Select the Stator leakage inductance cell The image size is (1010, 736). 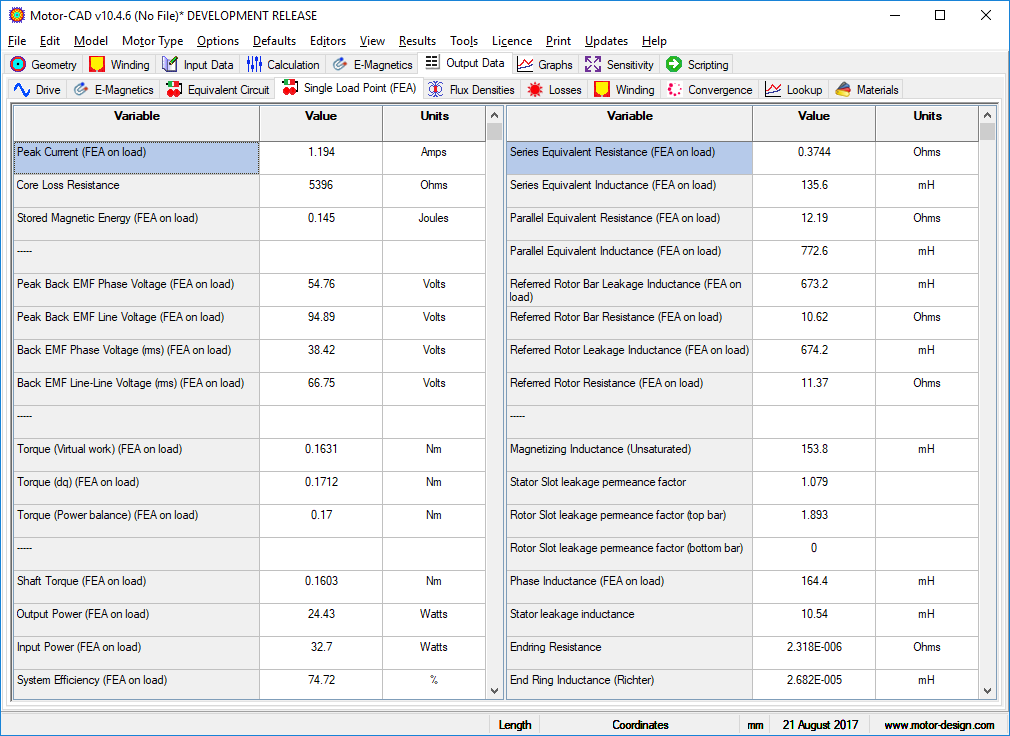coord(629,619)
